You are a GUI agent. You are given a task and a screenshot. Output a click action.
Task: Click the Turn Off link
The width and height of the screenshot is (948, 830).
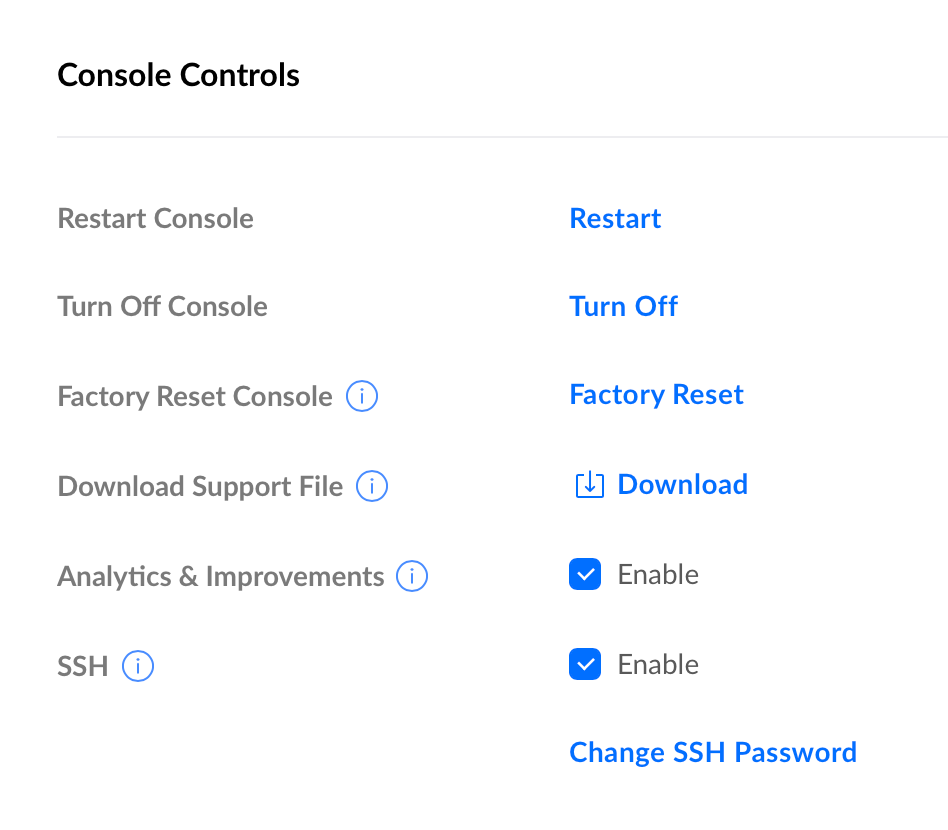click(623, 307)
